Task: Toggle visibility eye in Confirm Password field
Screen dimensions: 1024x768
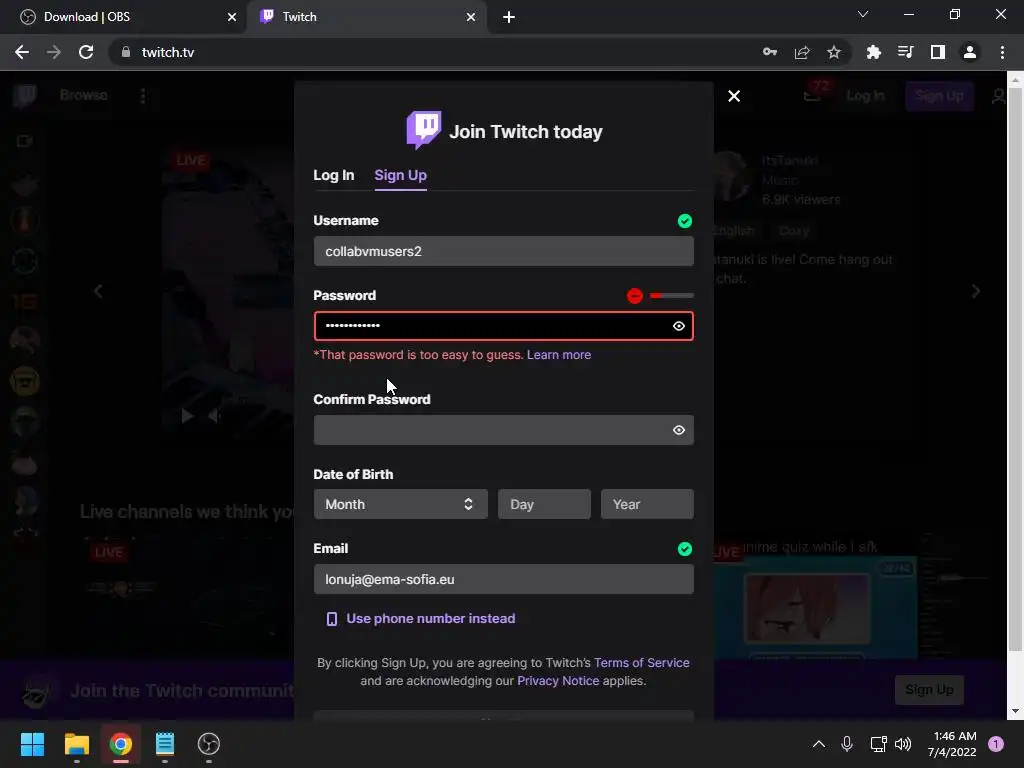Action: pyautogui.click(x=679, y=430)
